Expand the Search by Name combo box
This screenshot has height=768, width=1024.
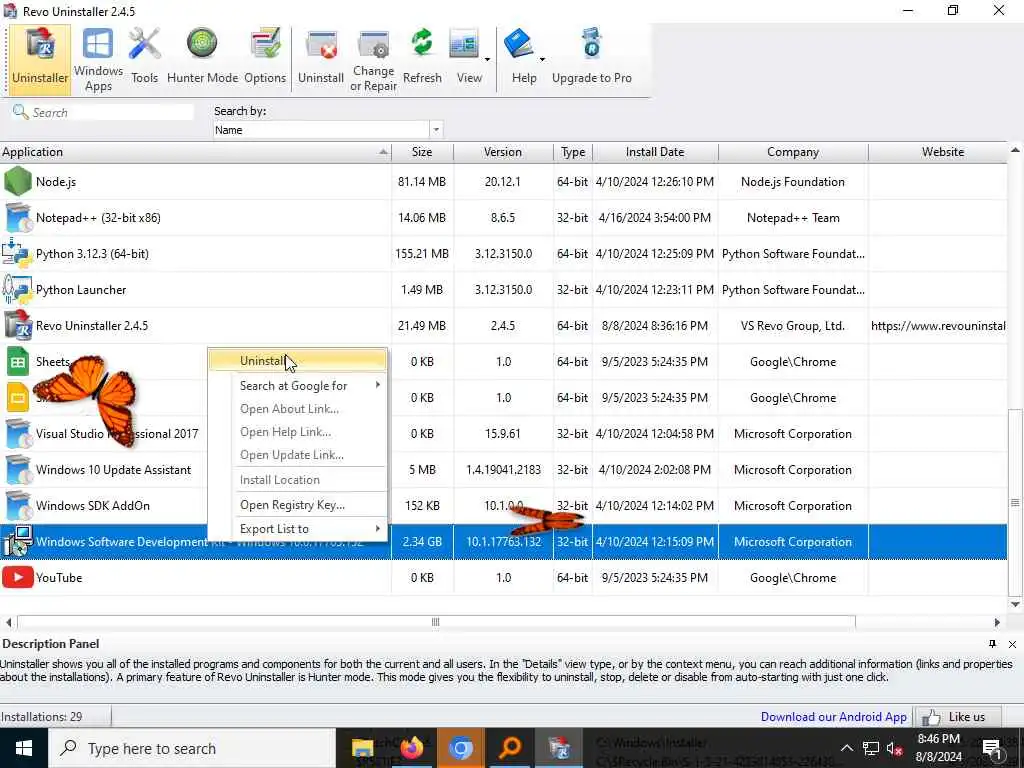point(436,129)
